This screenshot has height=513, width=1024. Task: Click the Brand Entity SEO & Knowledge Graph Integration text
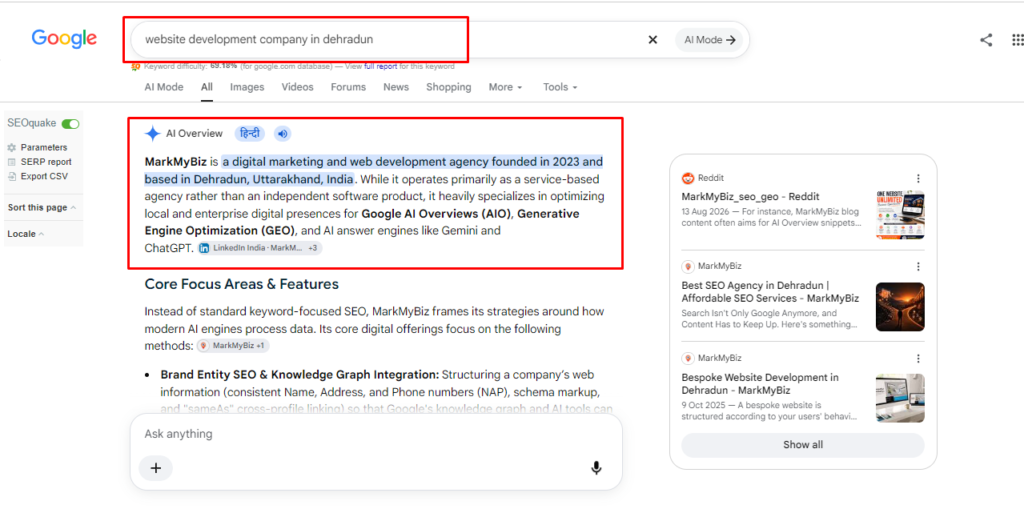(300, 375)
